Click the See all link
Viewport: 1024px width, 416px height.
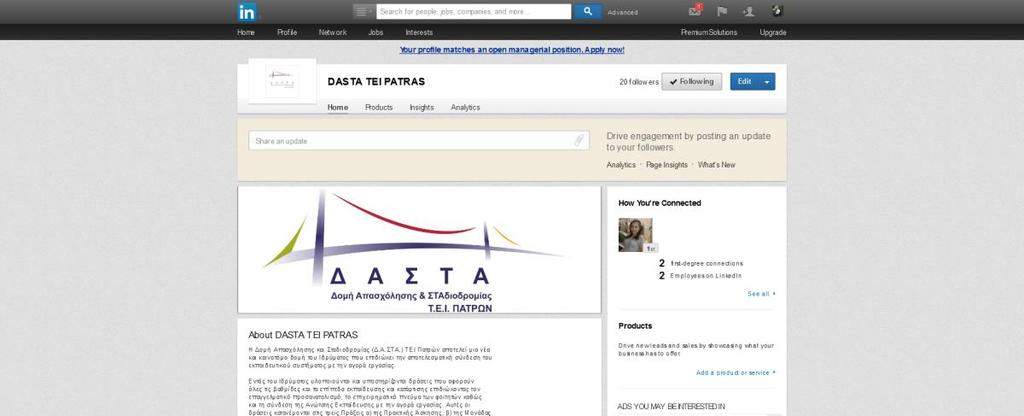coord(761,295)
